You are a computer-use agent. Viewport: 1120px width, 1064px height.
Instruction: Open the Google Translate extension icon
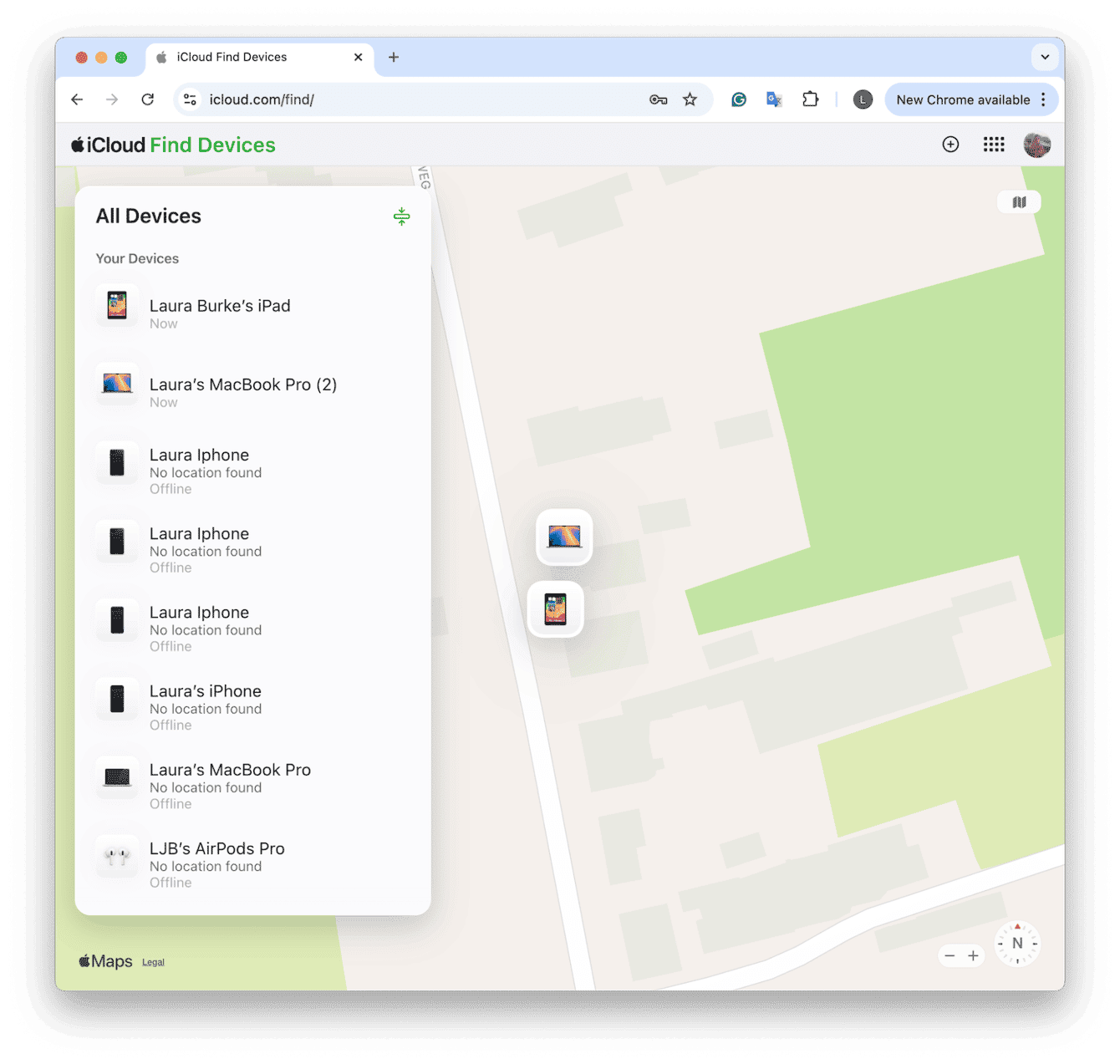773,99
